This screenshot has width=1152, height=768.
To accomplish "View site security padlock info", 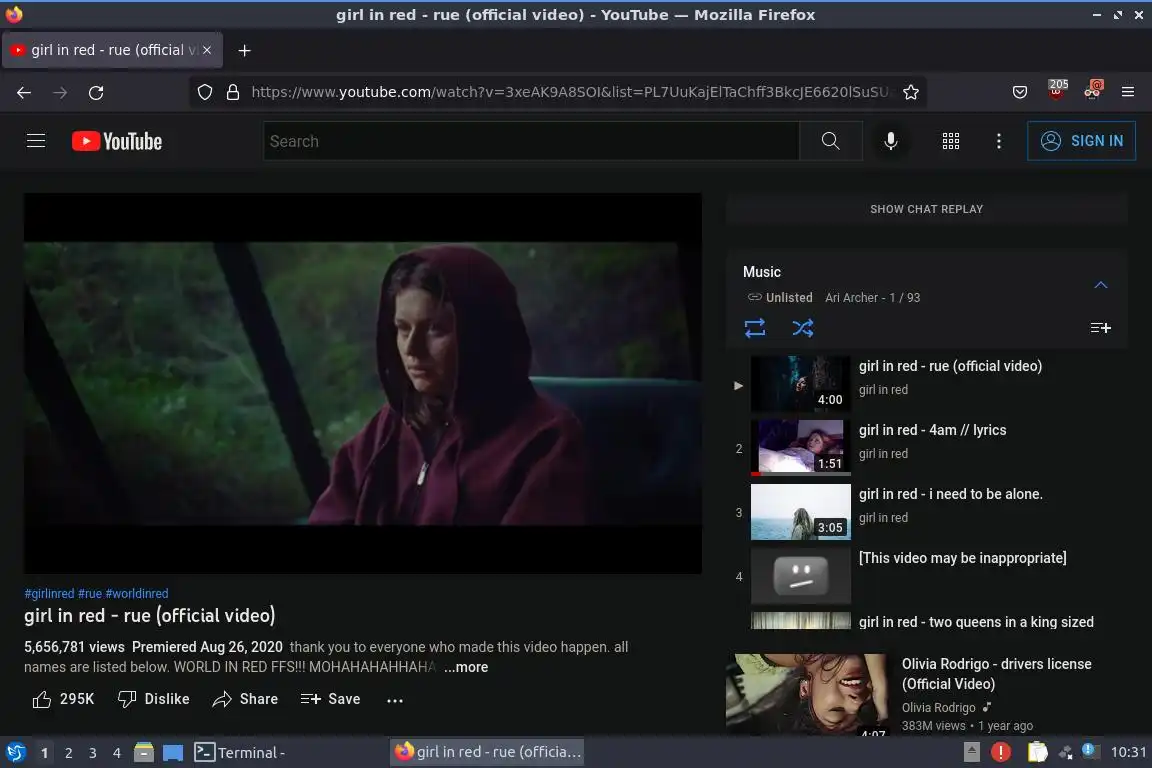I will [233, 92].
